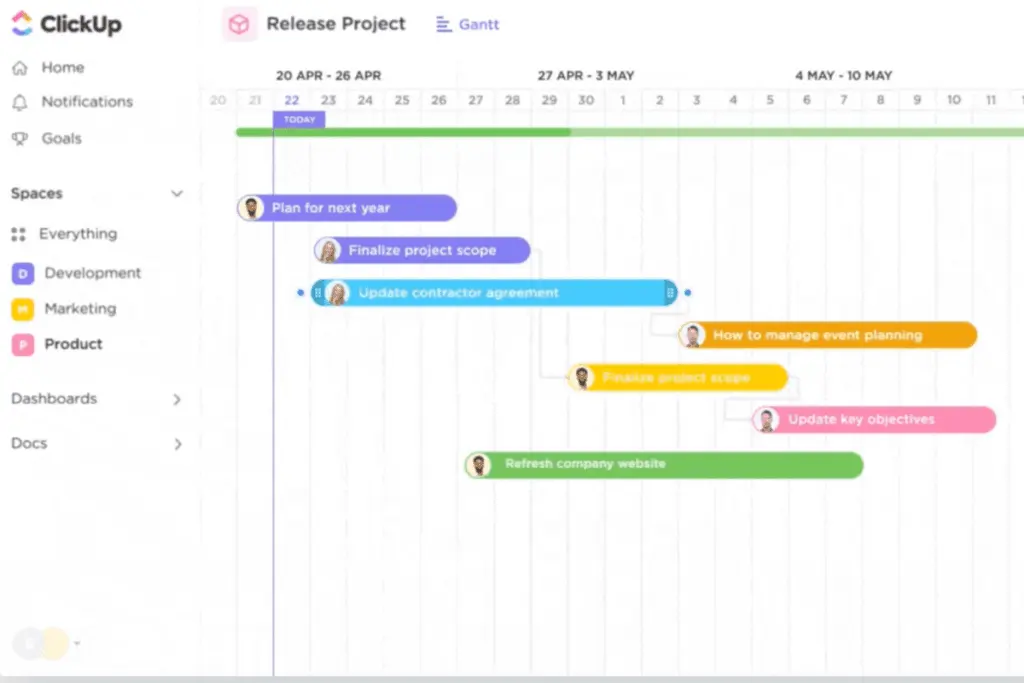
Task: Grab right resize handle of Update contractor agreement
Action: coord(670,293)
